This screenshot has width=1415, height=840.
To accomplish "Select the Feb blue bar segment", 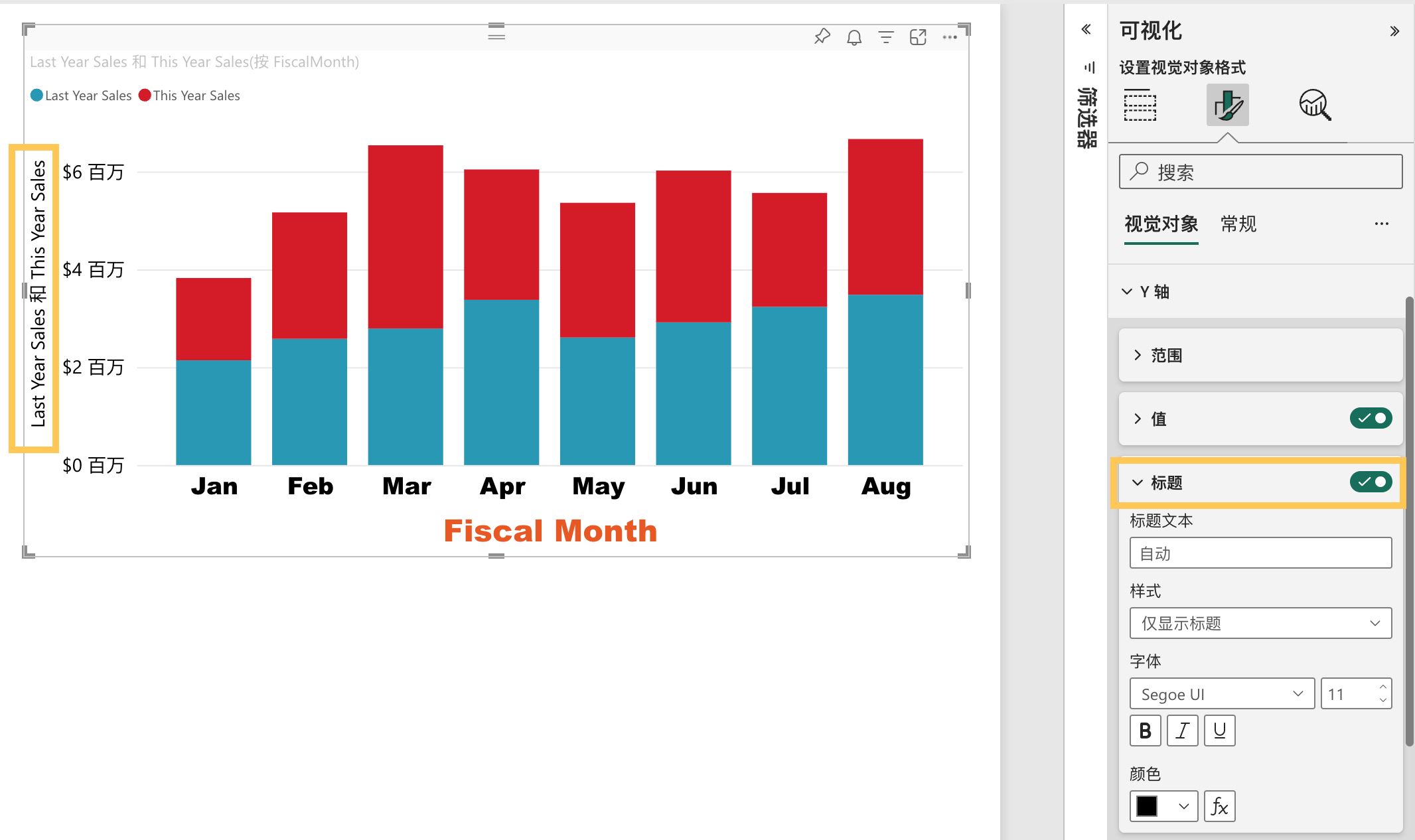I will 309,402.
